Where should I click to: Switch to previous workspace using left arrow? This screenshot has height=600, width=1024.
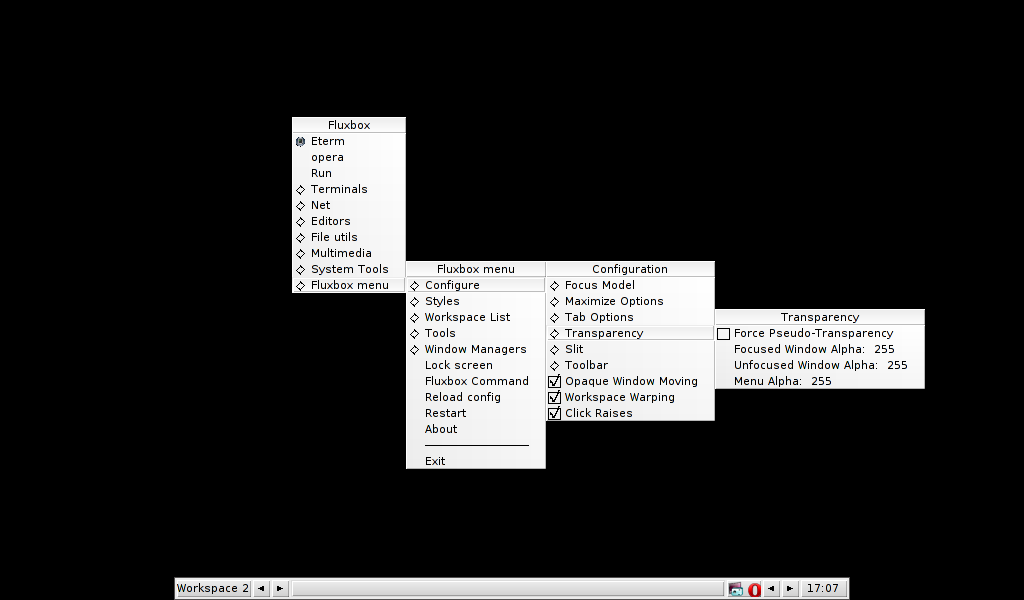261,589
